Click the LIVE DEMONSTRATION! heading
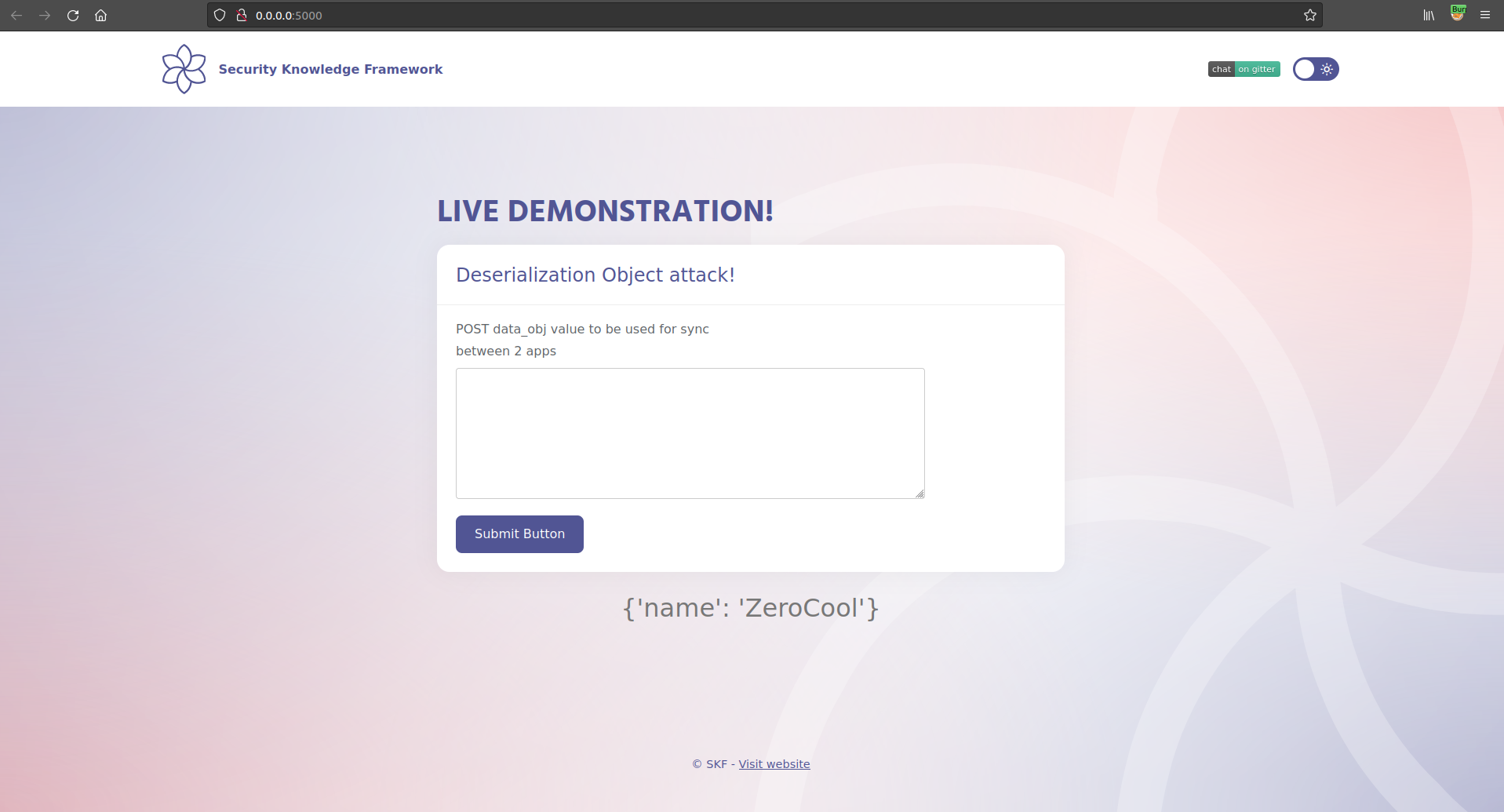 (605, 211)
